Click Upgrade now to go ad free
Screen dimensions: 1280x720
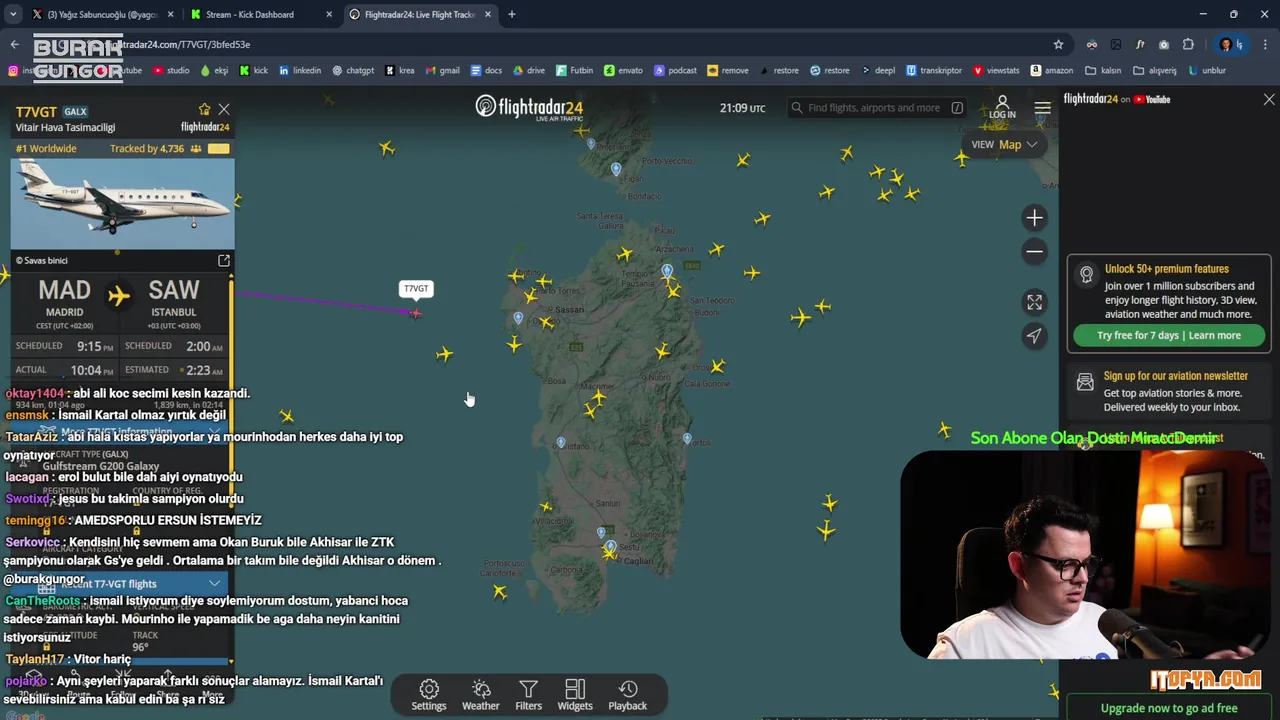(1169, 708)
